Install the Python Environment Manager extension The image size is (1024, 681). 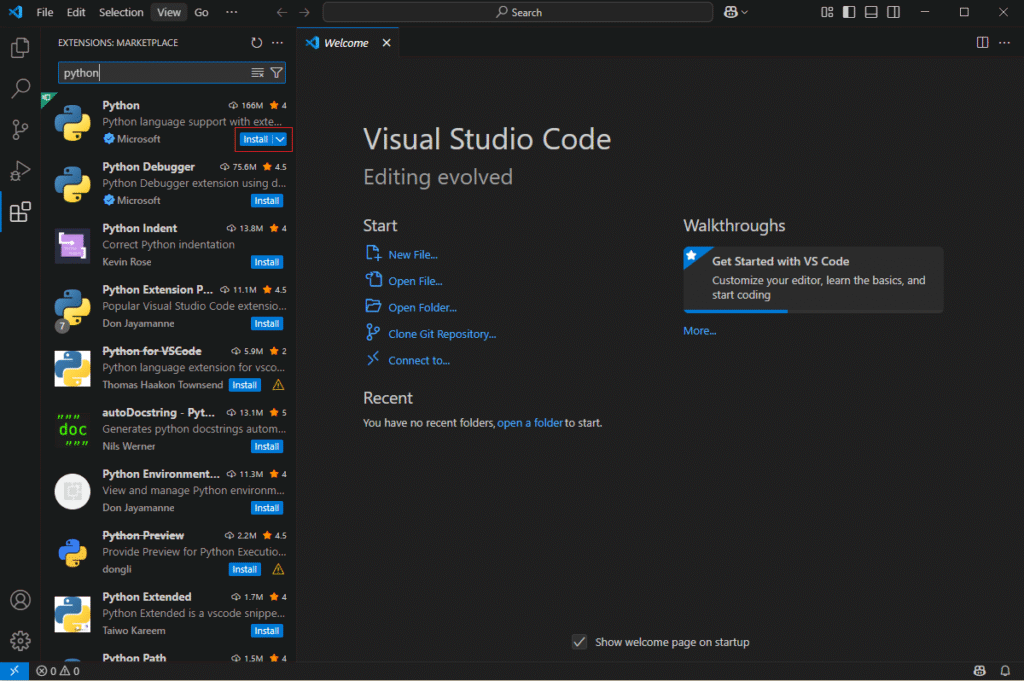(266, 508)
